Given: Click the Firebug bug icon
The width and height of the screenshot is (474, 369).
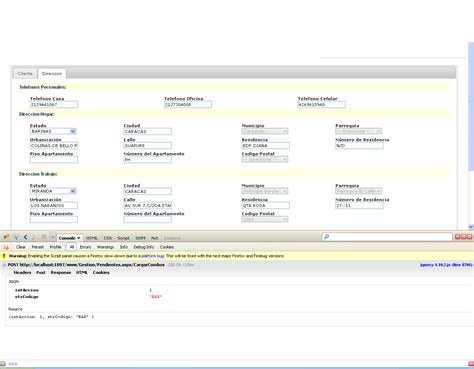Looking at the screenshot, I should point(6,237).
